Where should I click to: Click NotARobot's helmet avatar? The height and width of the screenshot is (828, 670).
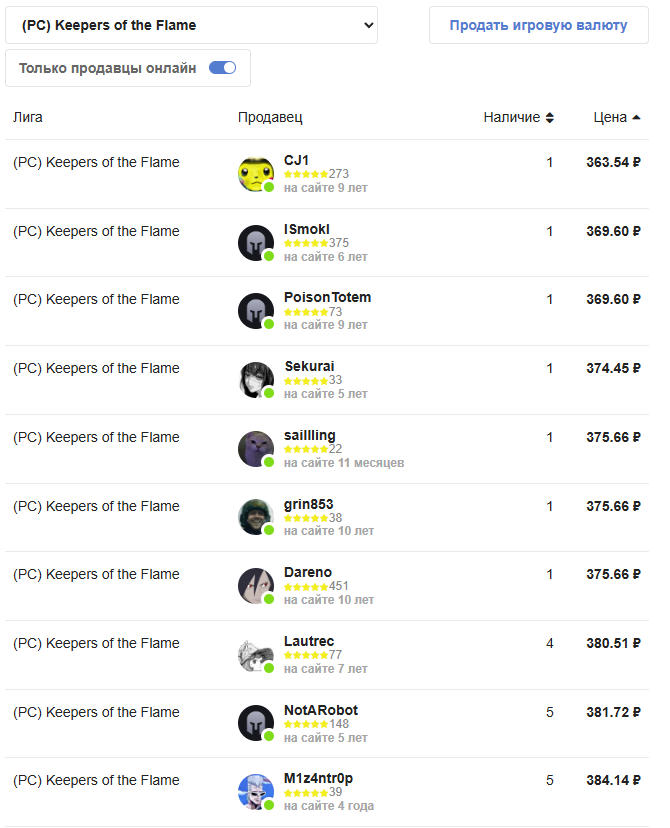[256, 723]
